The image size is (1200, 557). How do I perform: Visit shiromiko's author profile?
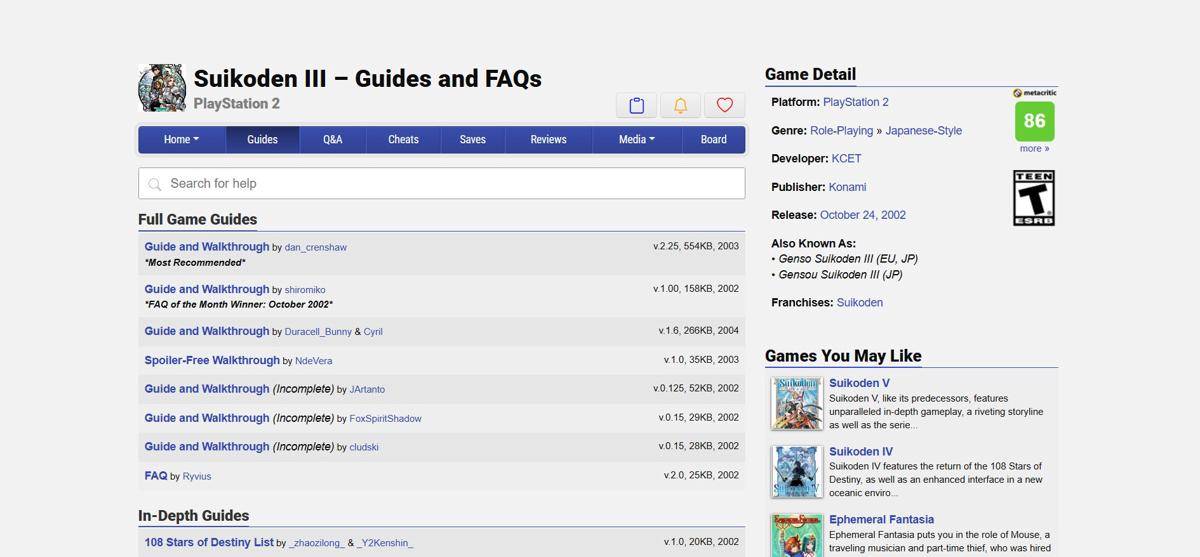pos(305,290)
